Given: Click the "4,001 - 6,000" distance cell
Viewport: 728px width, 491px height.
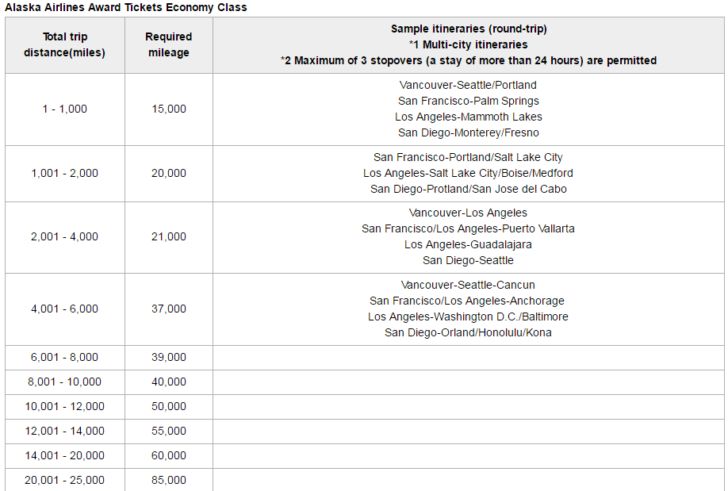Looking at the screenshot, I should 65,309.
